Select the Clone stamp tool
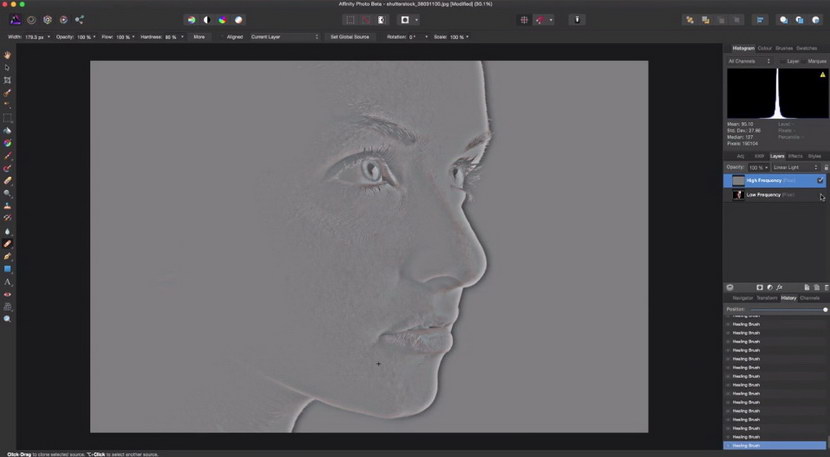Screen dimensions: 830x457 [x=7, y=206]
